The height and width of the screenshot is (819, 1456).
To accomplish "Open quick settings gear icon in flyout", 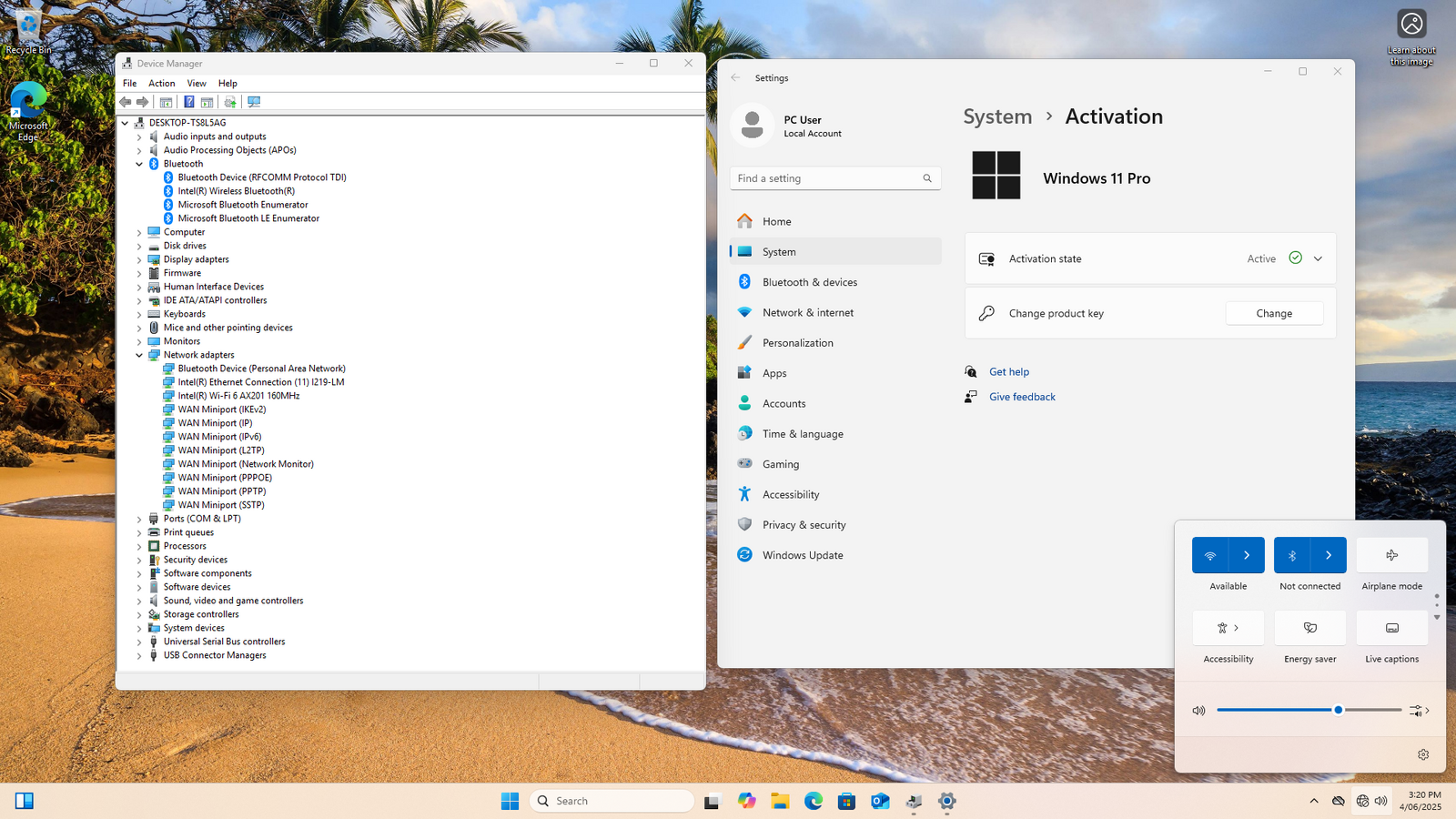I will pos(1423,754).
